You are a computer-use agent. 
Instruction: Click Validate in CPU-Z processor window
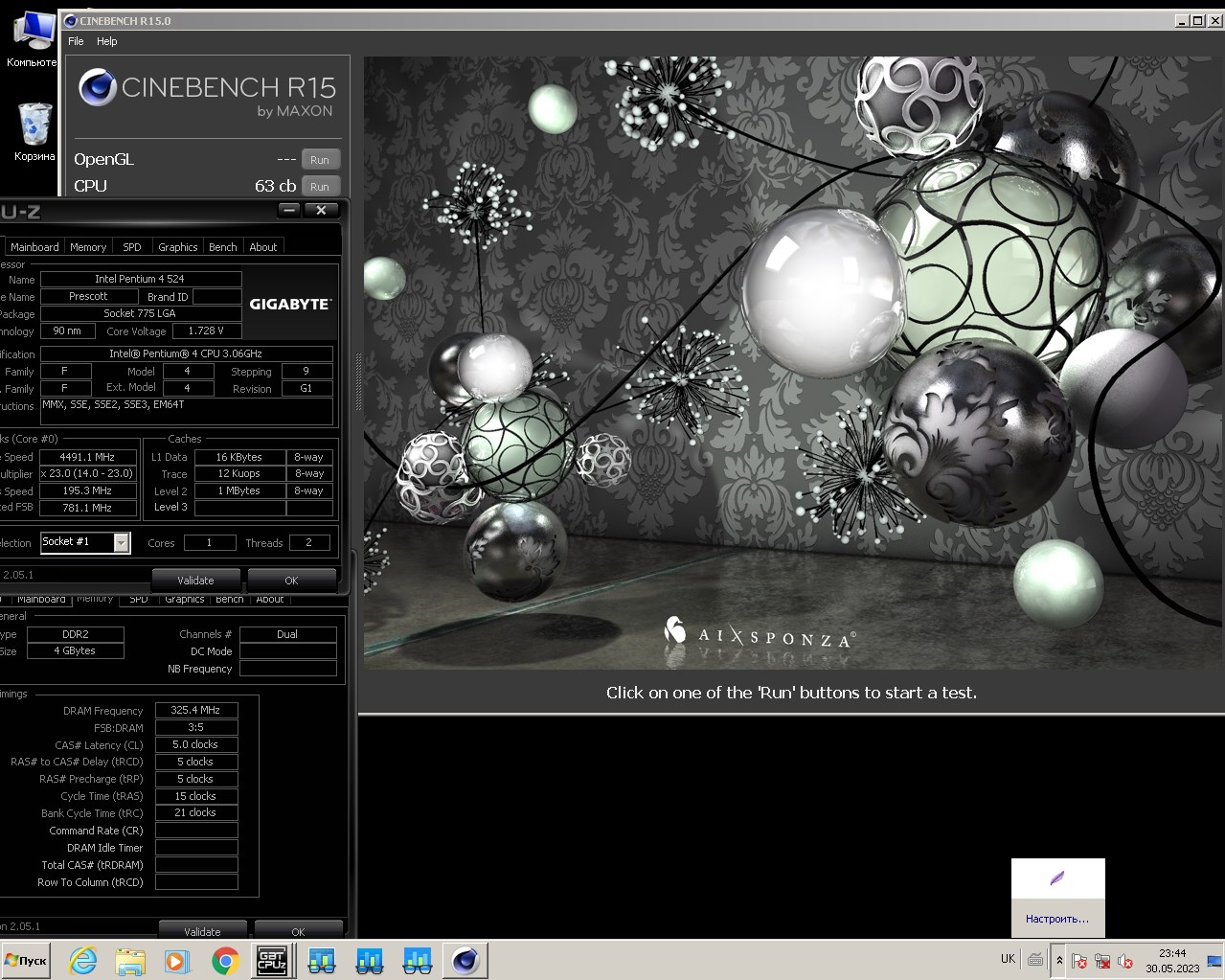tap(195, 581)
